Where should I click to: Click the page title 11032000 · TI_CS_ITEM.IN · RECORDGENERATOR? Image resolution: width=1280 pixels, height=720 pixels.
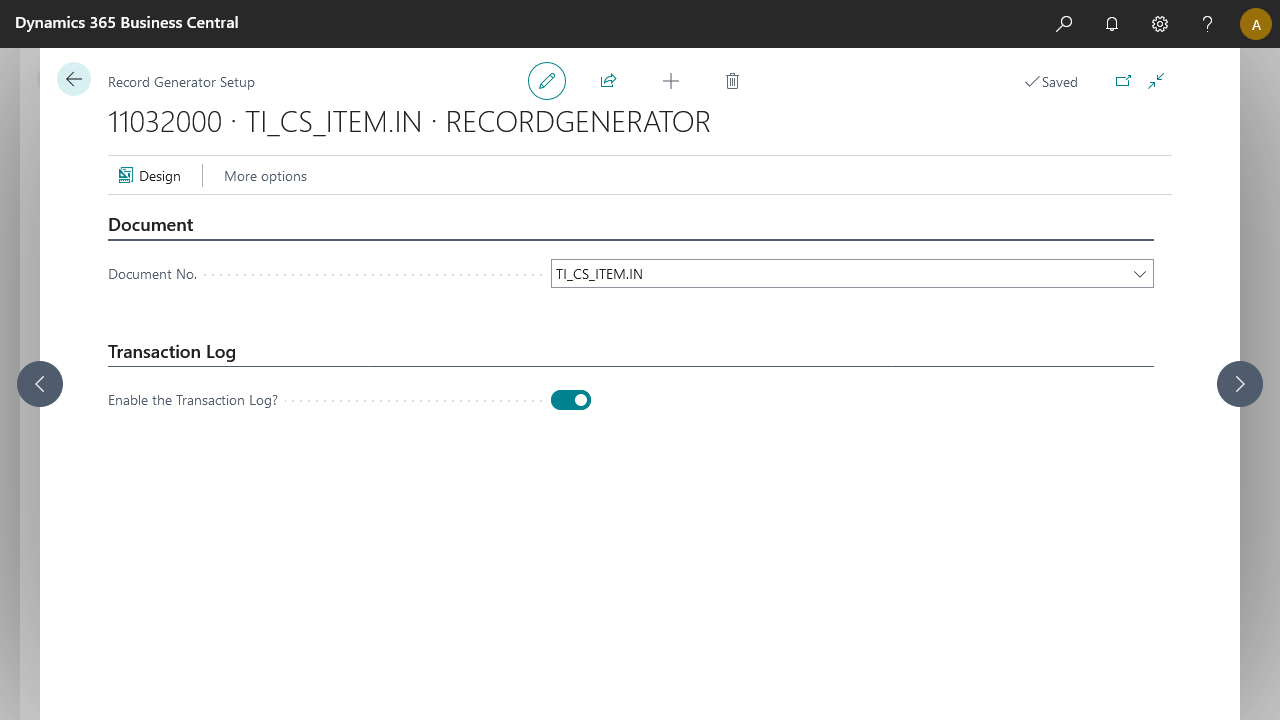(409, 122)
